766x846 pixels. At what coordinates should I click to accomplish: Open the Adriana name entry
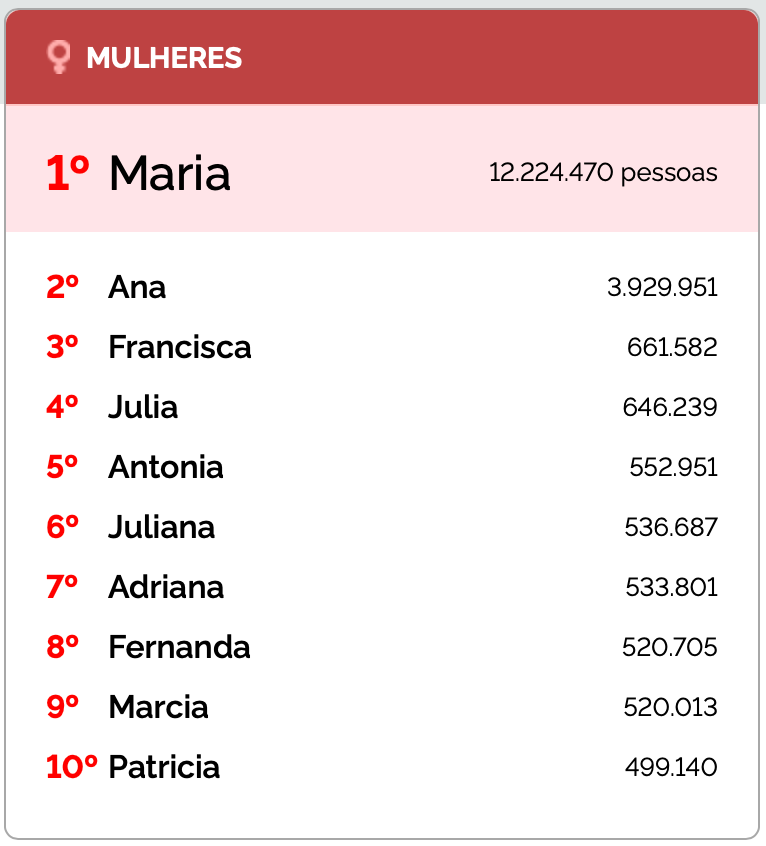tap(166, 588)
